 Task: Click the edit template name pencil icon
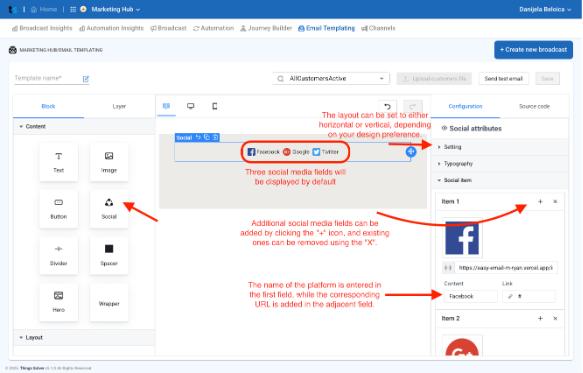(x=86, y=78)
